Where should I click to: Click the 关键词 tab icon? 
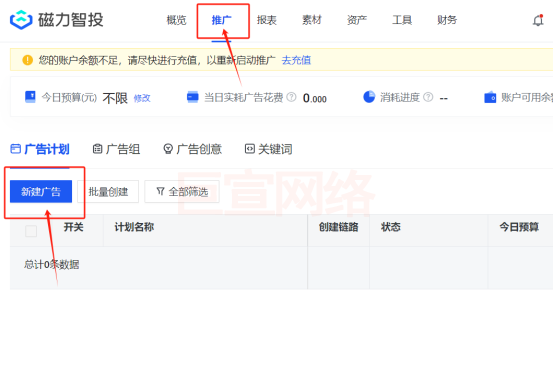[250, 149]
